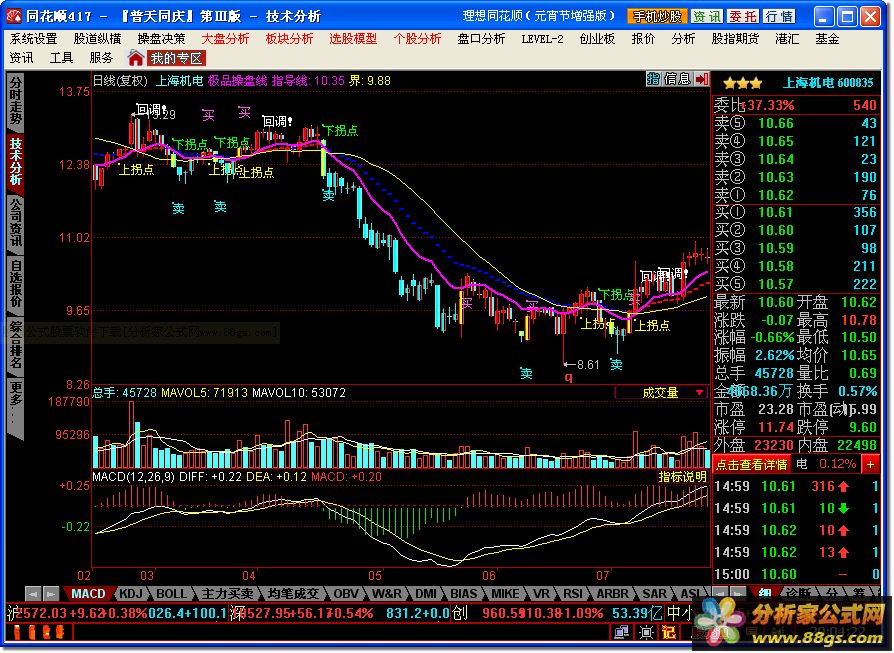The height and width of the screenshot is (653, 894).
Task: Click 手机炒股 button in title bar
Action: [x=657, y=16]
